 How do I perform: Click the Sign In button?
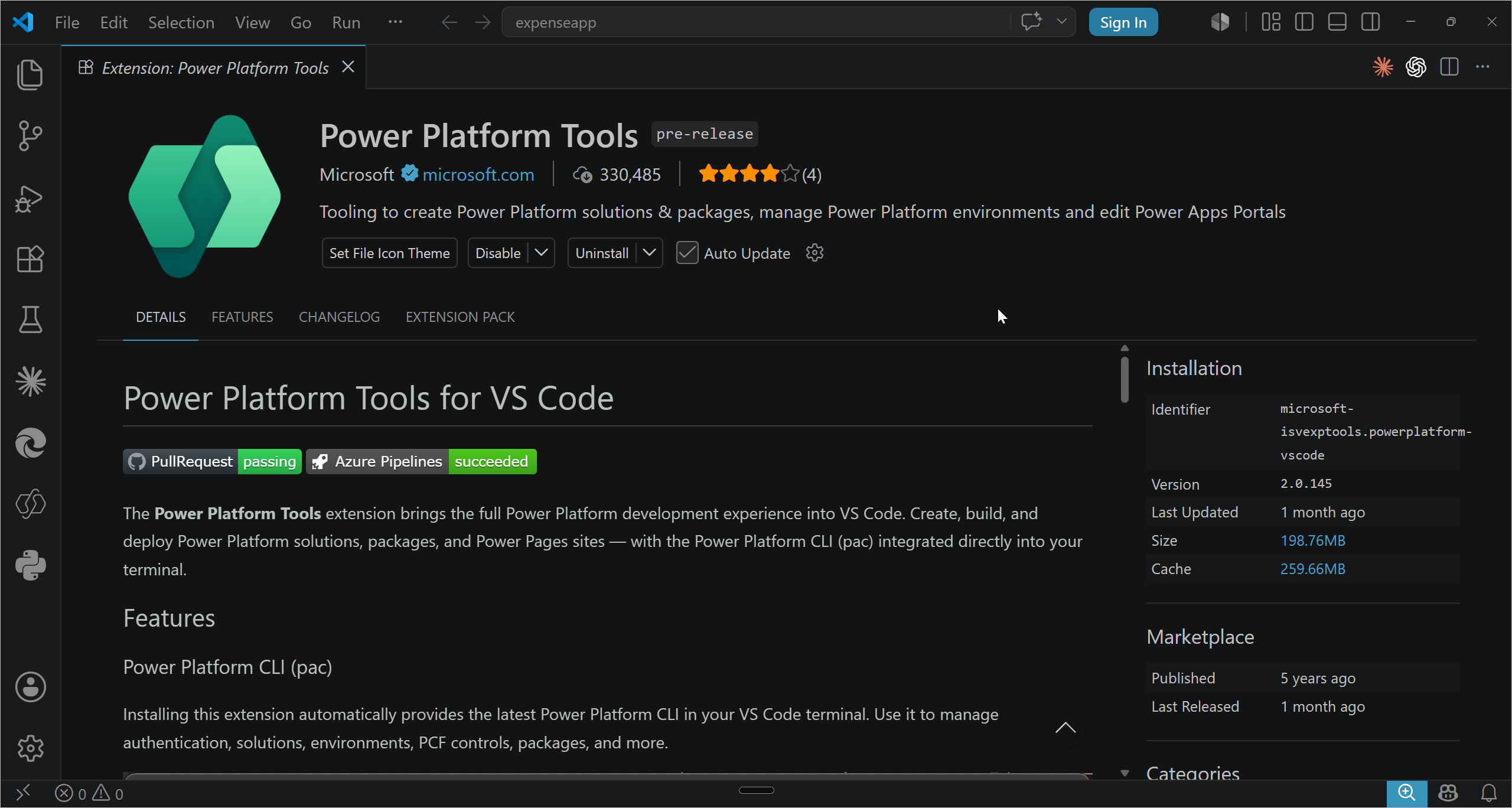pos(1123,22)
